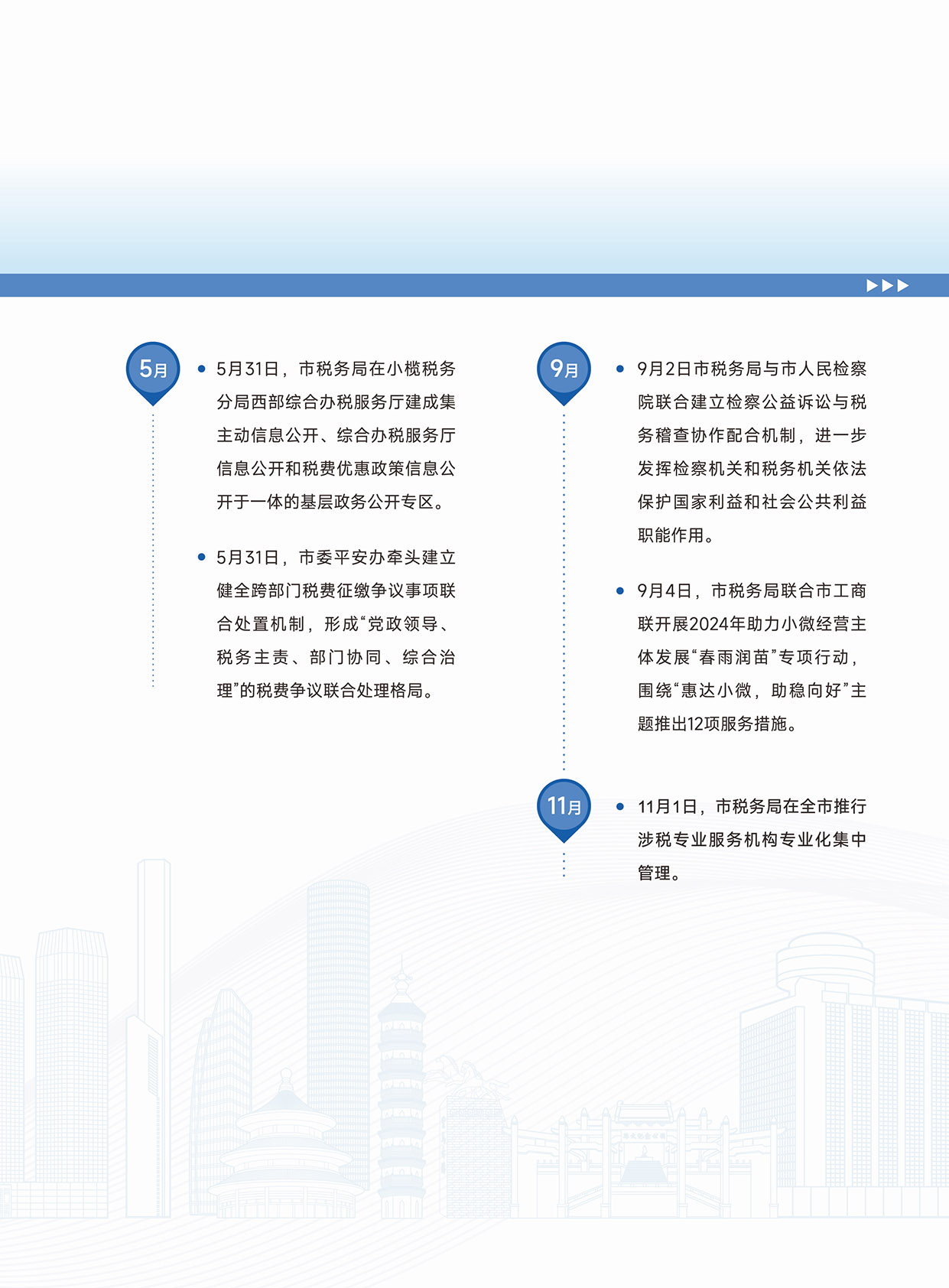Click dotted timeline line below 5月 marker

(153, 551)
